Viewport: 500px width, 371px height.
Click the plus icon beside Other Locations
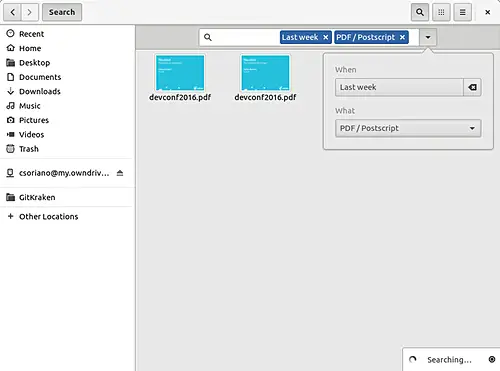pos(11,216)
